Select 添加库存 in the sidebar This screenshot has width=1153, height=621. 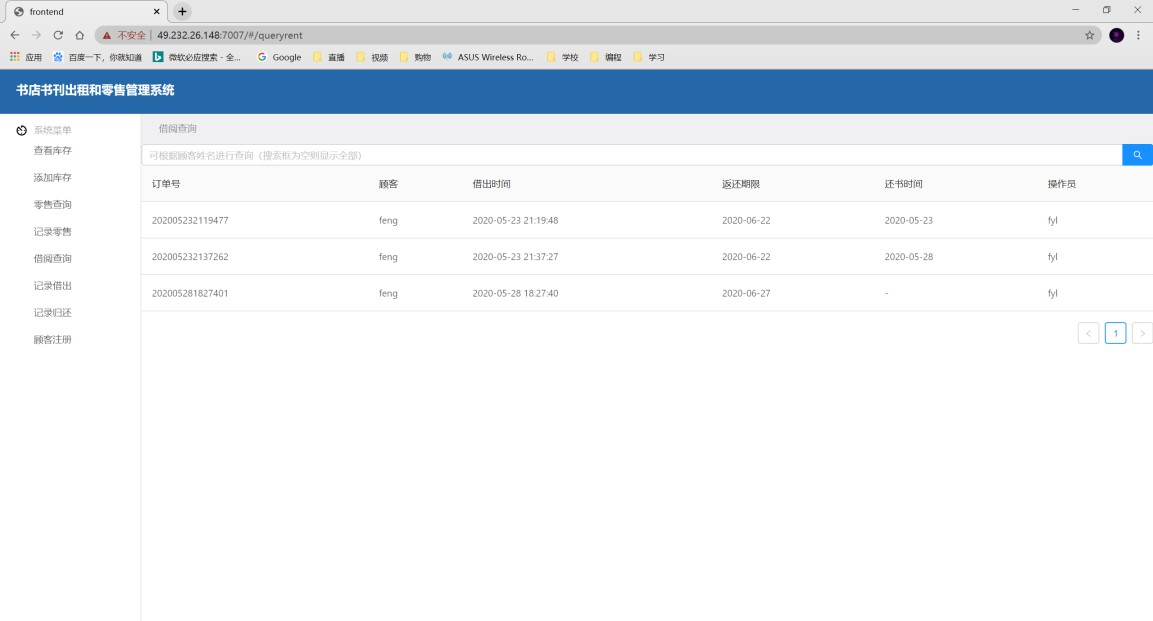52,178
